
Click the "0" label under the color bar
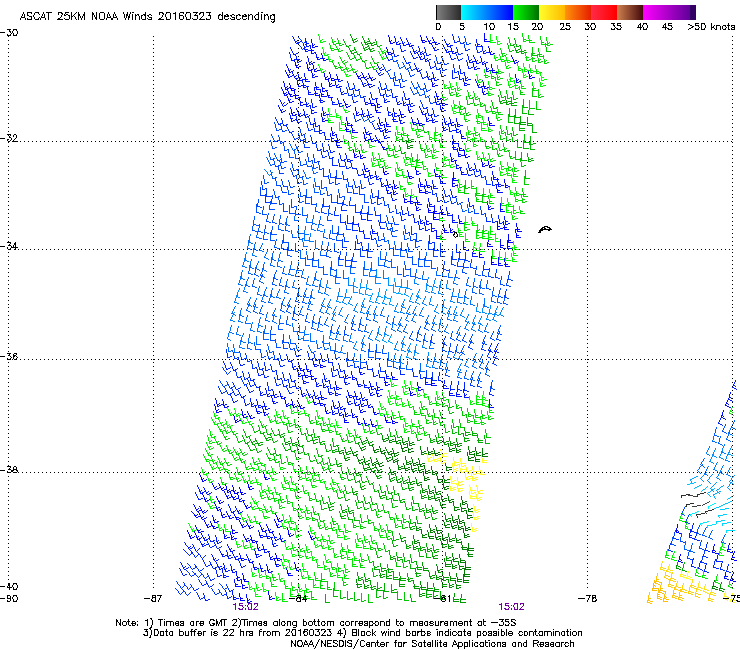[438, 27]
